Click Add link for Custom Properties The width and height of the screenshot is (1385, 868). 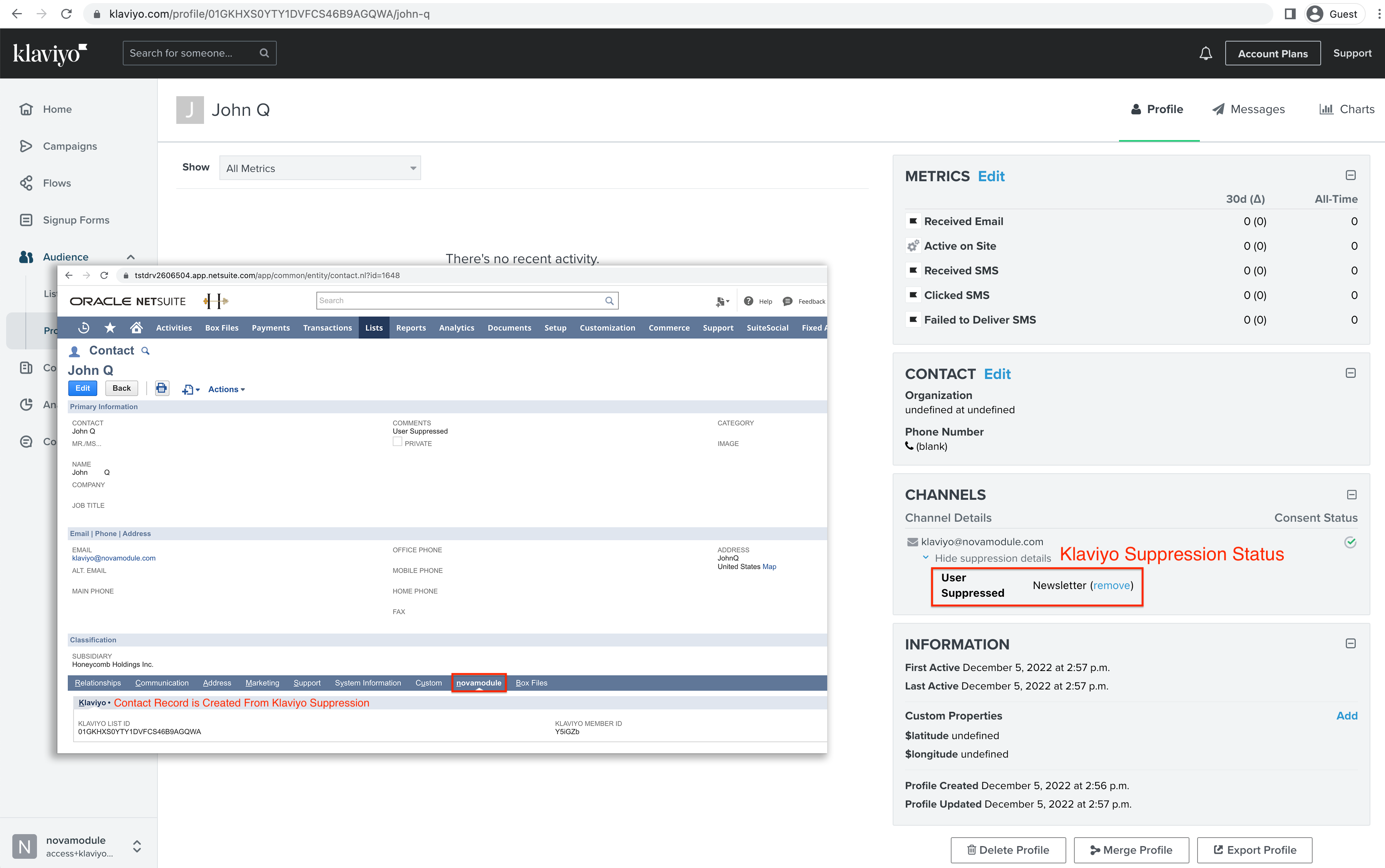coord(1347,715)
